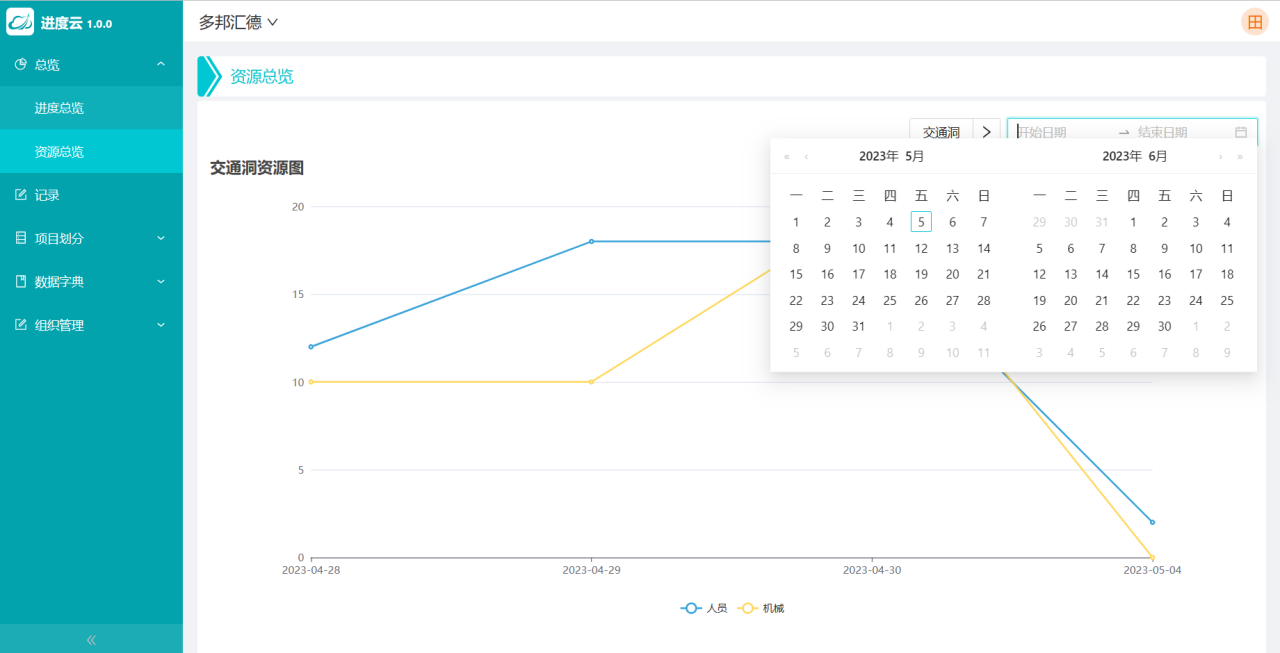1280x653 pixels.
Task: Toggle 人员 series in chart legend
Action: [704, 608]
